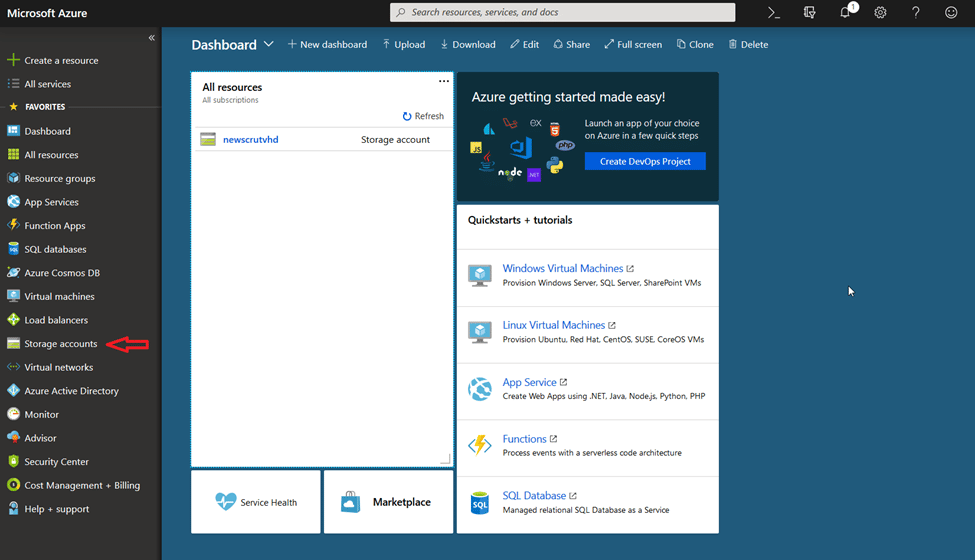Click the Load balancers icon
The image size is (975, 560).
tap(13, 319)
